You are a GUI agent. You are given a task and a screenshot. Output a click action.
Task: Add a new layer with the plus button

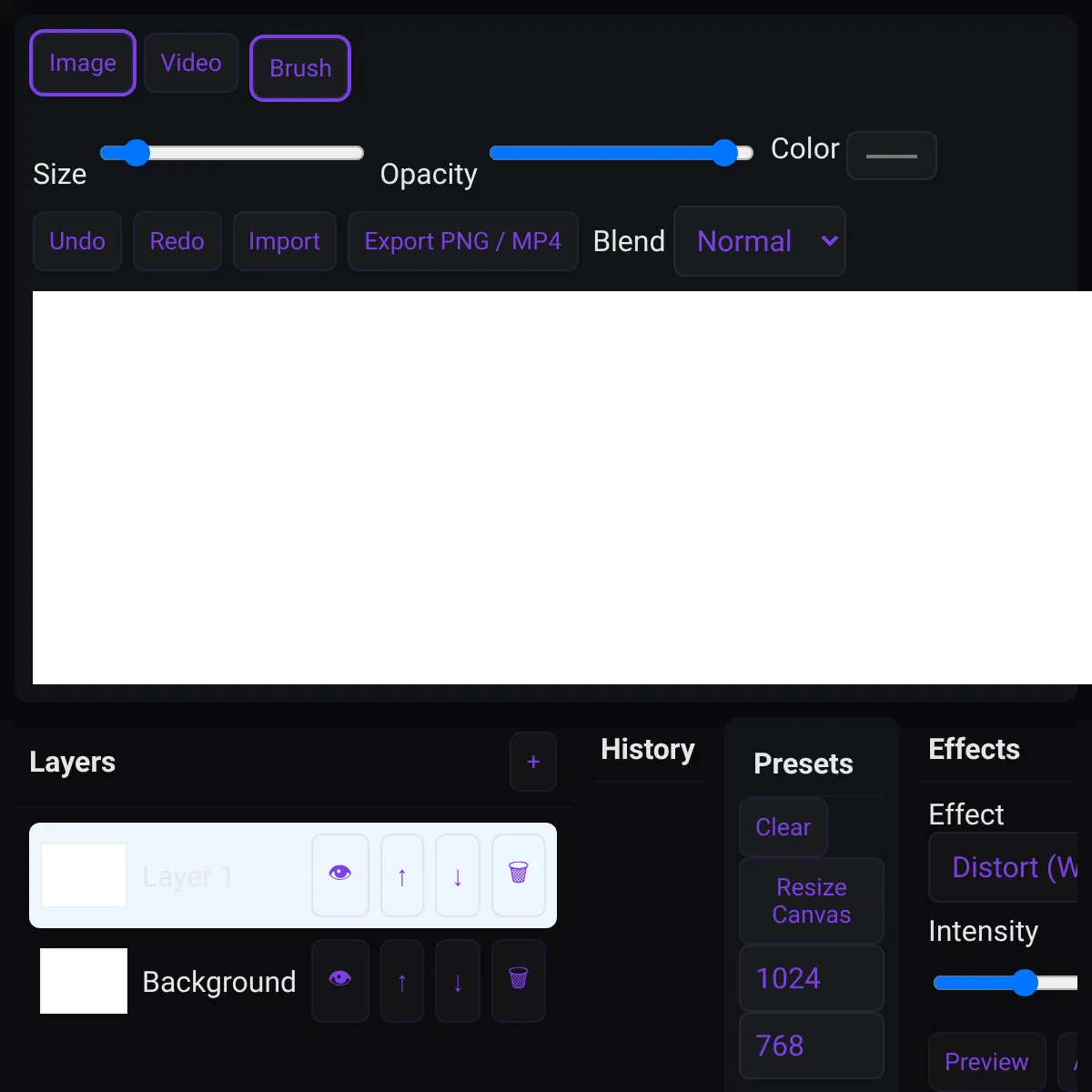click(x=532, y=762)
